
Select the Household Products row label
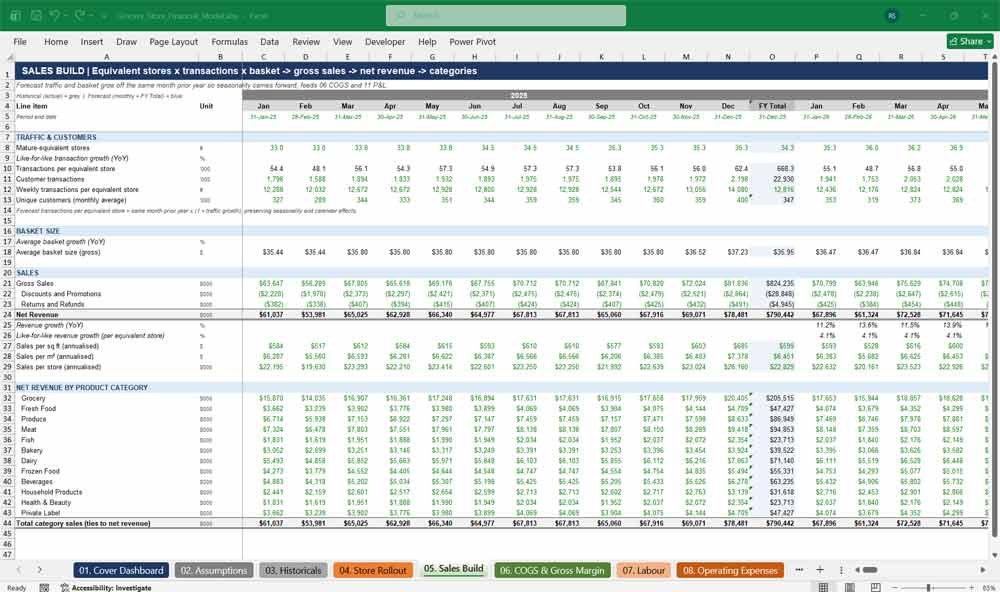click(x=52, y=492)
